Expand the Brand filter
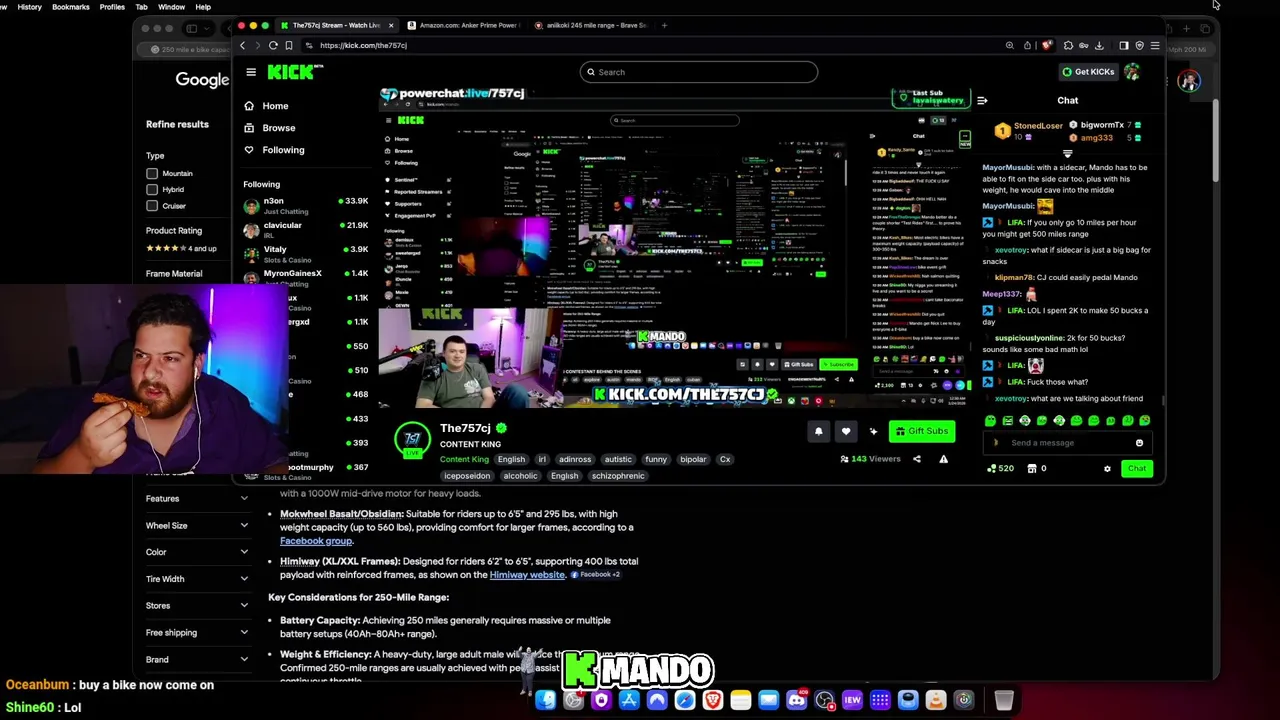 tap(197, 660)
